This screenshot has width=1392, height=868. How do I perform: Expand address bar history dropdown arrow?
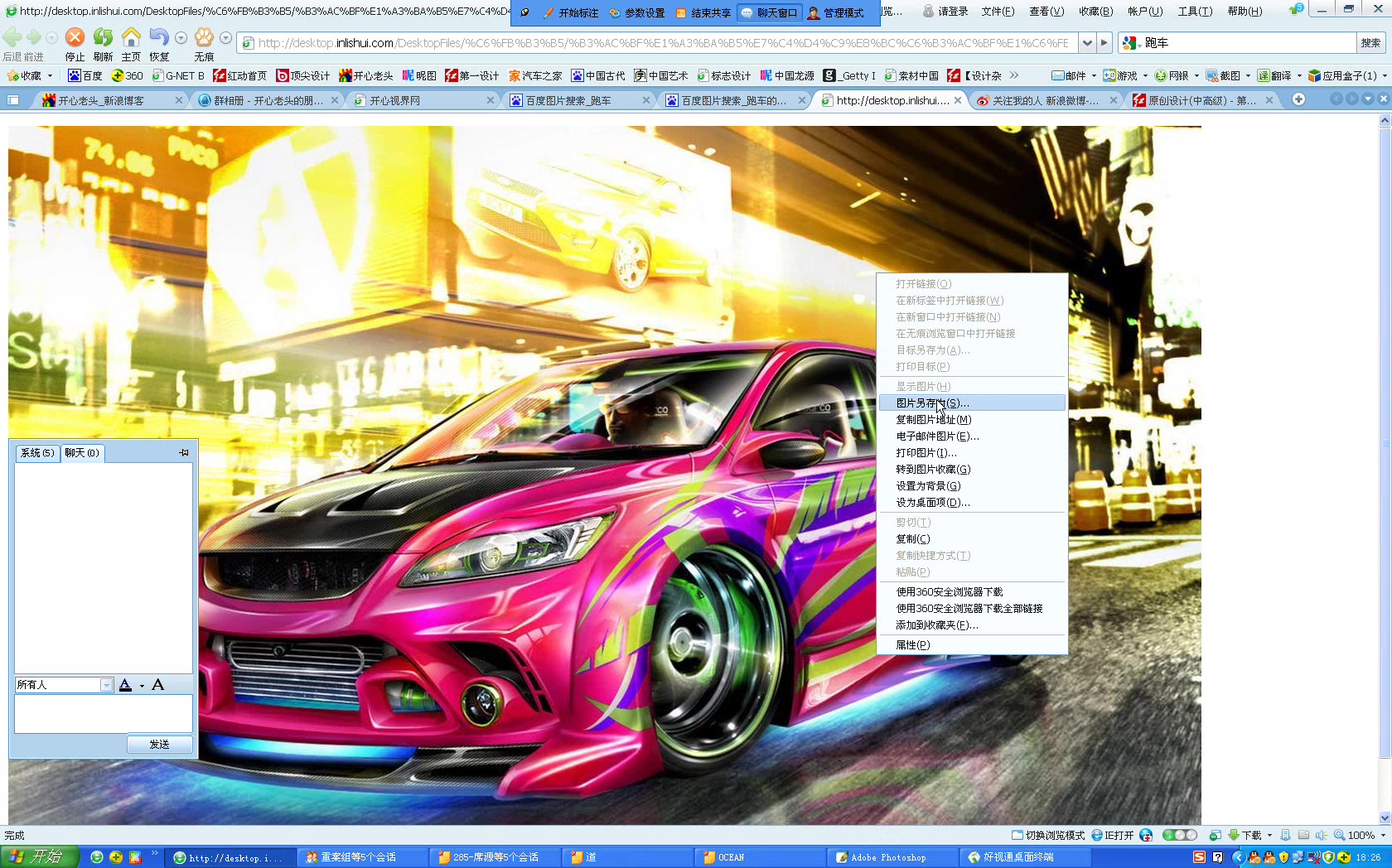[x=1087, y=43]
